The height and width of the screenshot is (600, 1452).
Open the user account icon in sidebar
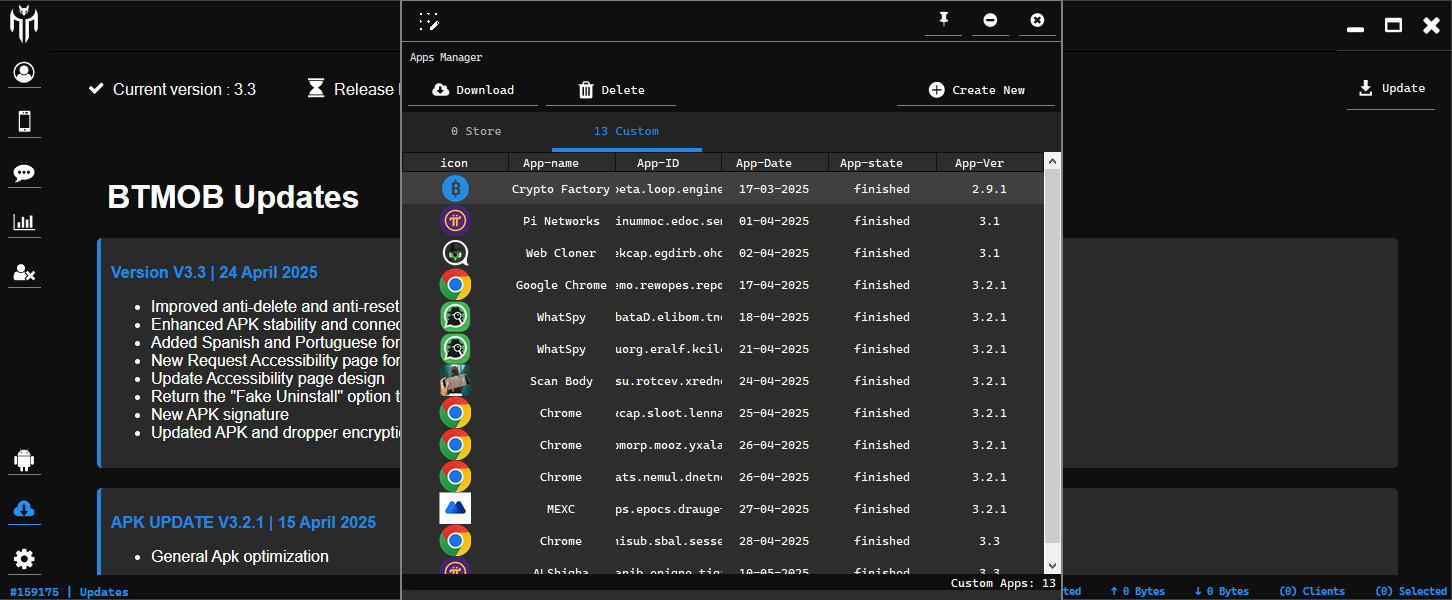tap(24, 72)
